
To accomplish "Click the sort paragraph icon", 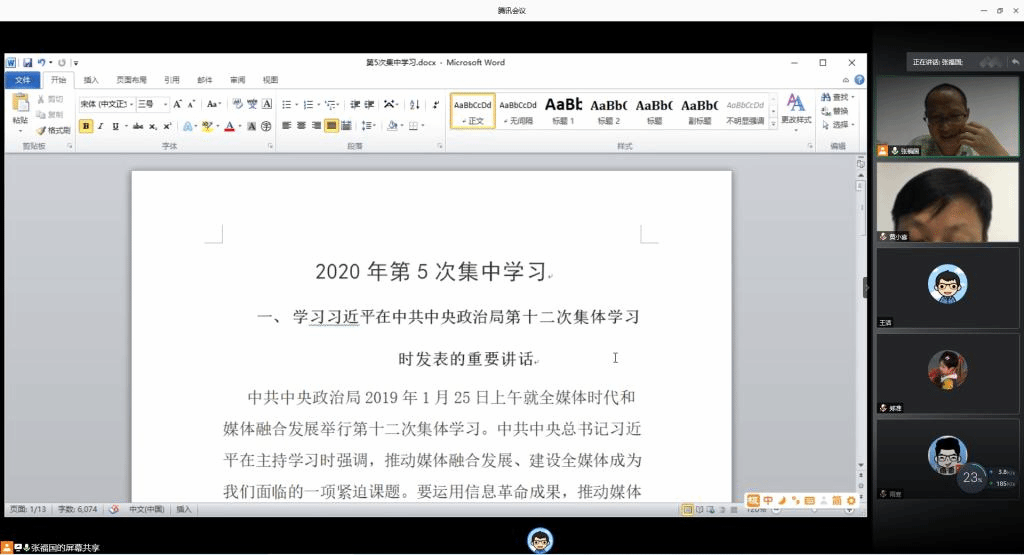I will pos(414,104).
